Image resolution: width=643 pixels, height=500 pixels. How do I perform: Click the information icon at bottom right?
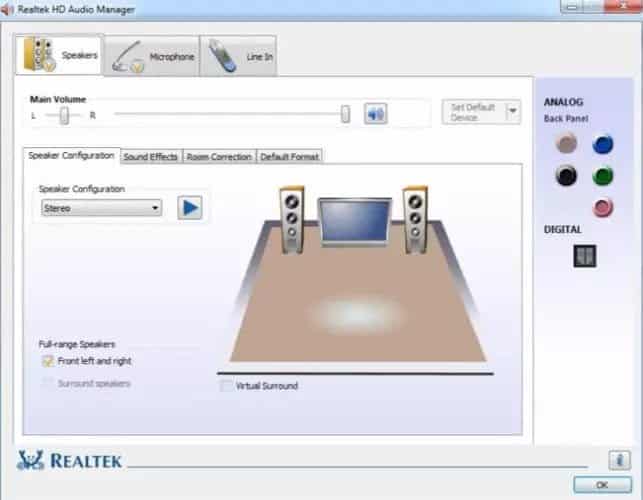[619, 461]
